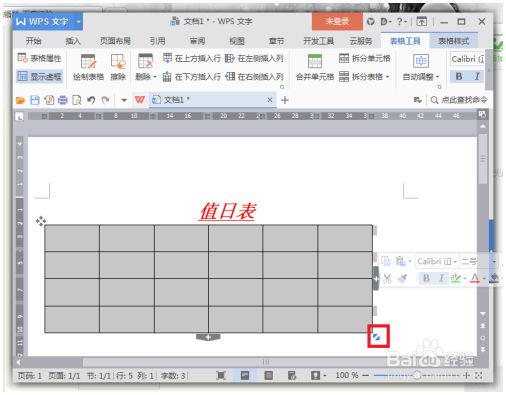
Task: Open Table Properties (表格属性)
Action: (x=39, y=58)
